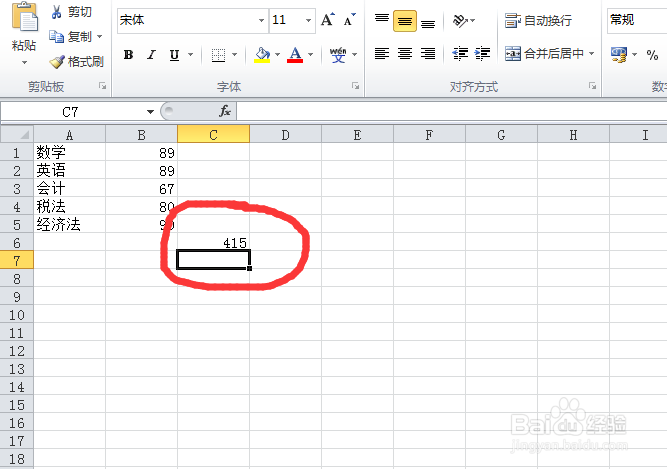Select cell containing 税法

69,206
